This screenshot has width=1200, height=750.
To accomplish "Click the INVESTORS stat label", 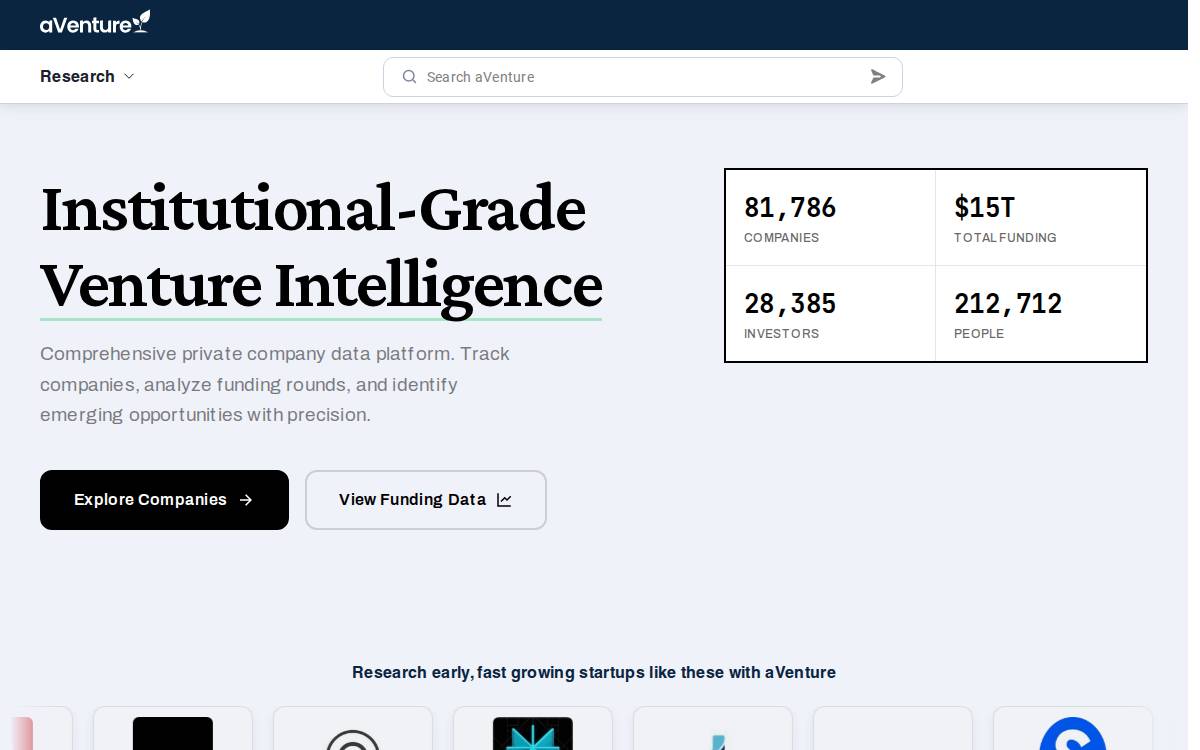I will click(x=781, y=334).
